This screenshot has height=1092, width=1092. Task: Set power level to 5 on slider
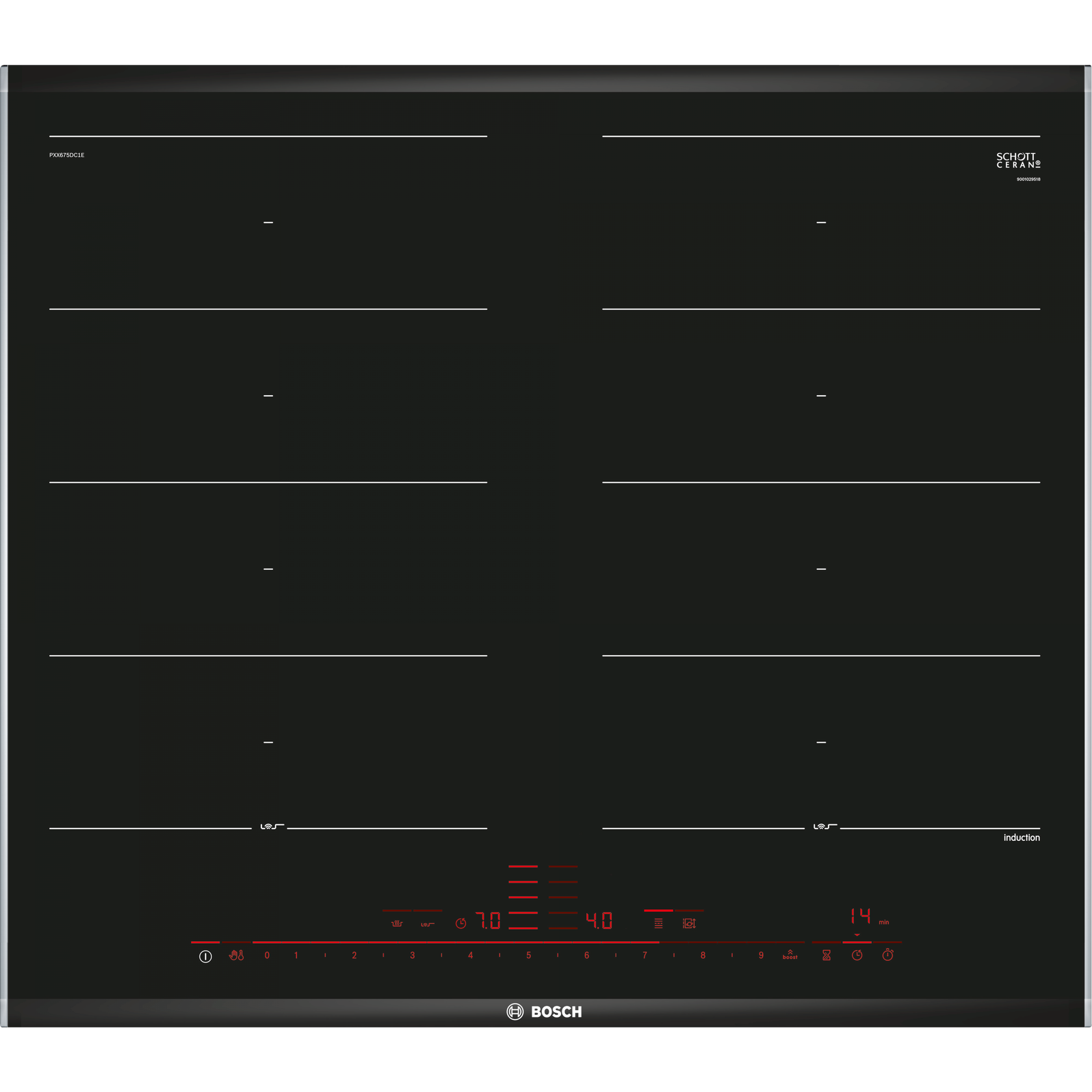tap(528, 955)
